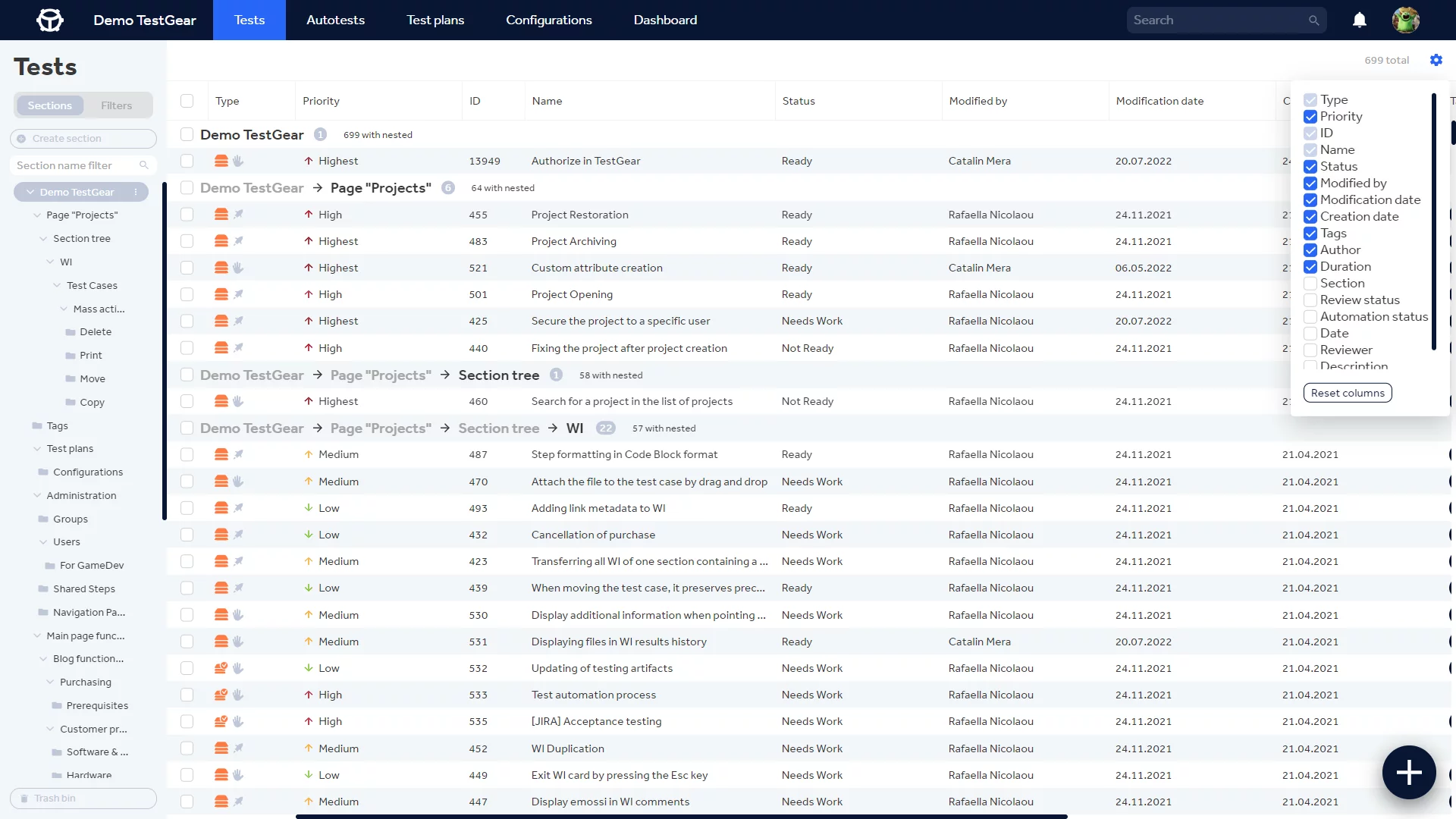
Task: Uncheck Modification date column
Action: (1310, 200)
